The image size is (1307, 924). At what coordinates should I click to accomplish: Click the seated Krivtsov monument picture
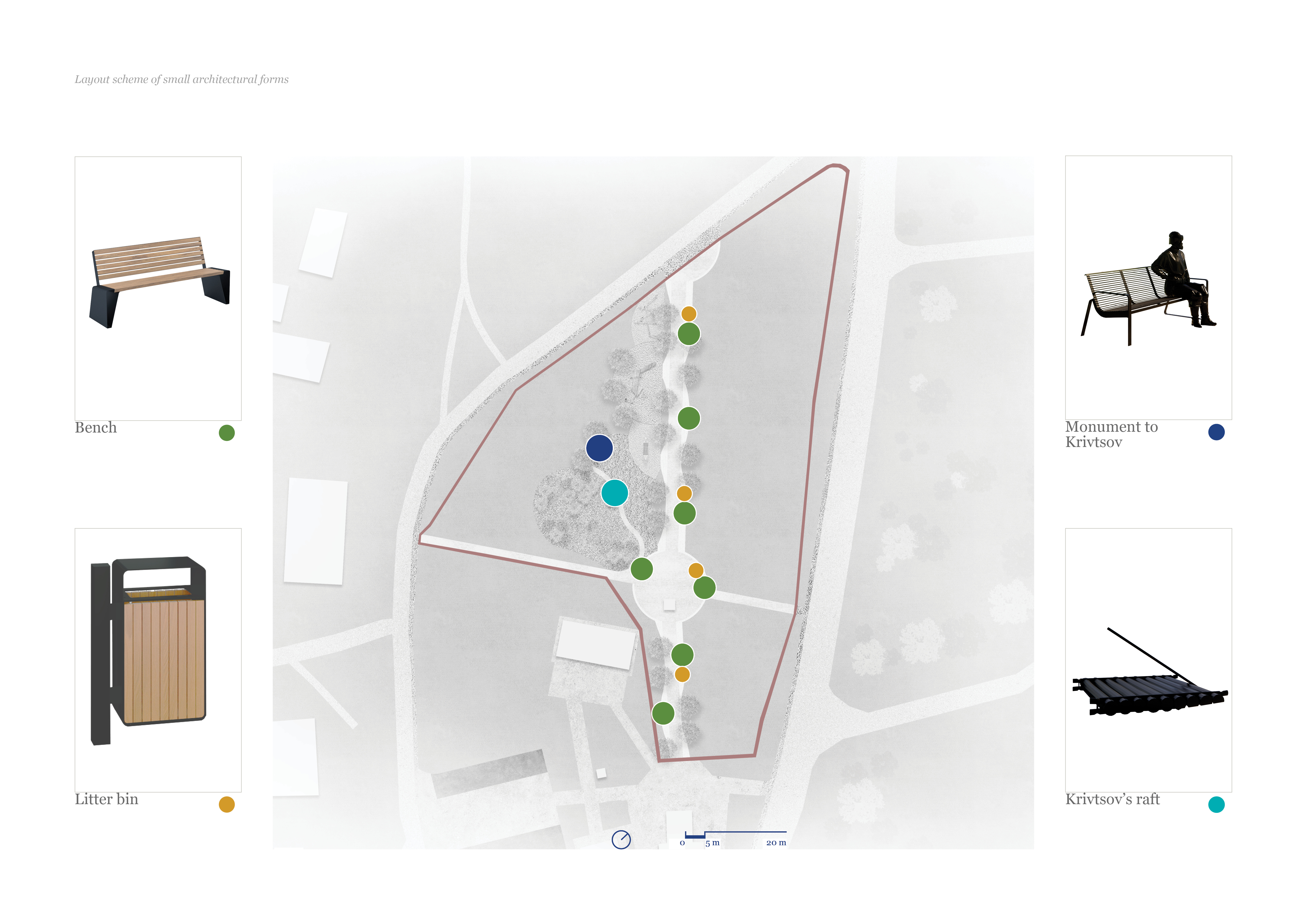click(x=1148, y=288)
